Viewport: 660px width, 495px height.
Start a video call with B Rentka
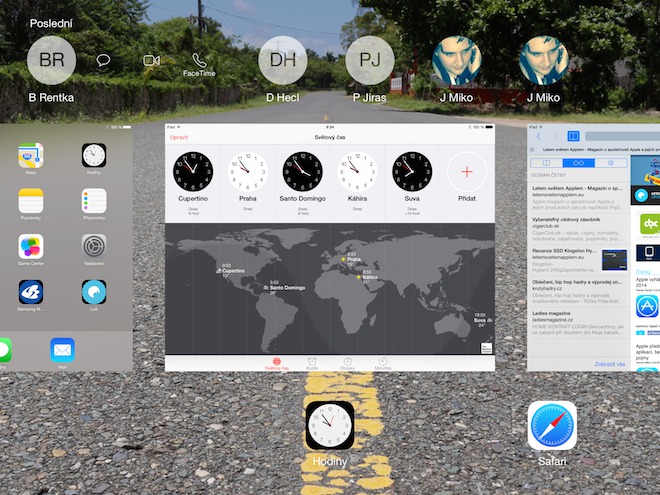pyautogui.click(x=152, y=61)
